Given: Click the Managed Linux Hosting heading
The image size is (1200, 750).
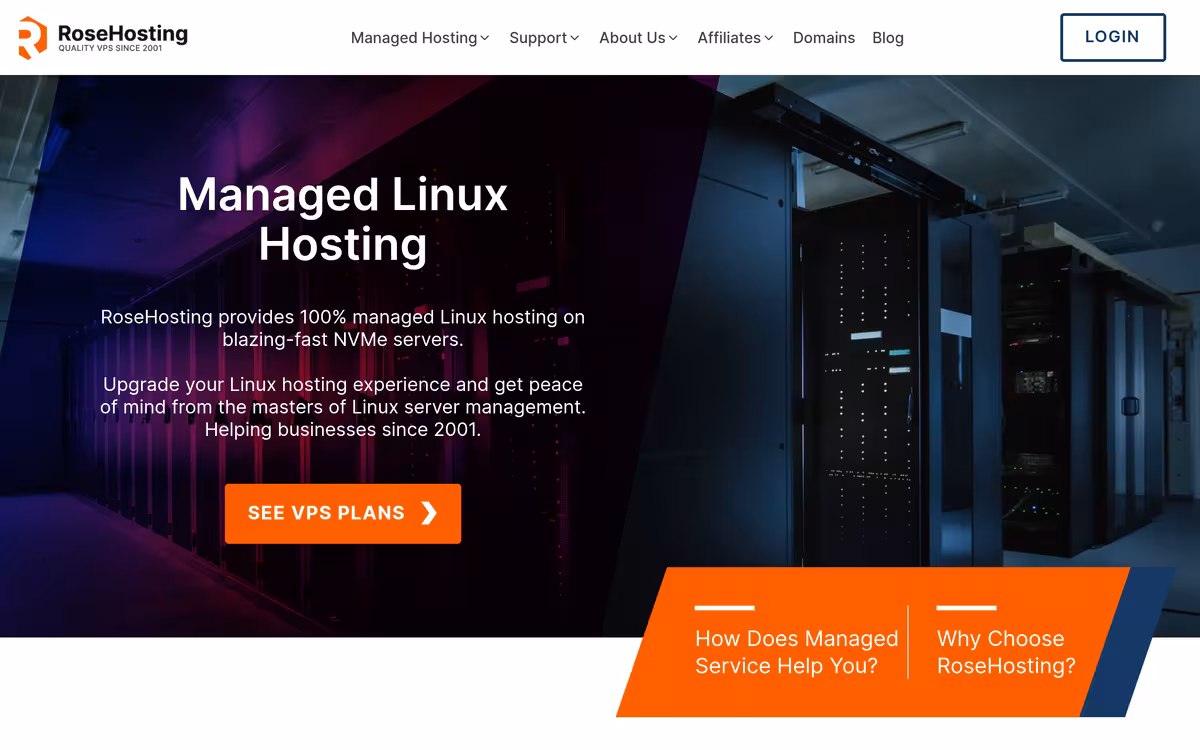Looking at the screenshot, I should (x=343, y=219).
